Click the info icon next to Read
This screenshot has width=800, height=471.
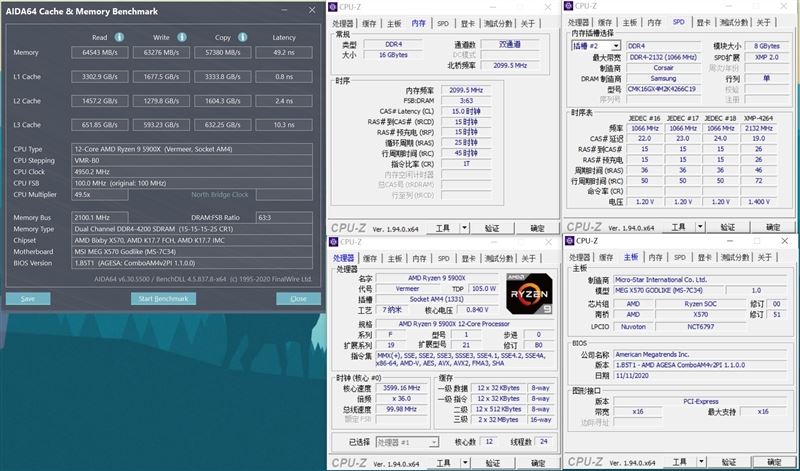[x=119, y=37]
